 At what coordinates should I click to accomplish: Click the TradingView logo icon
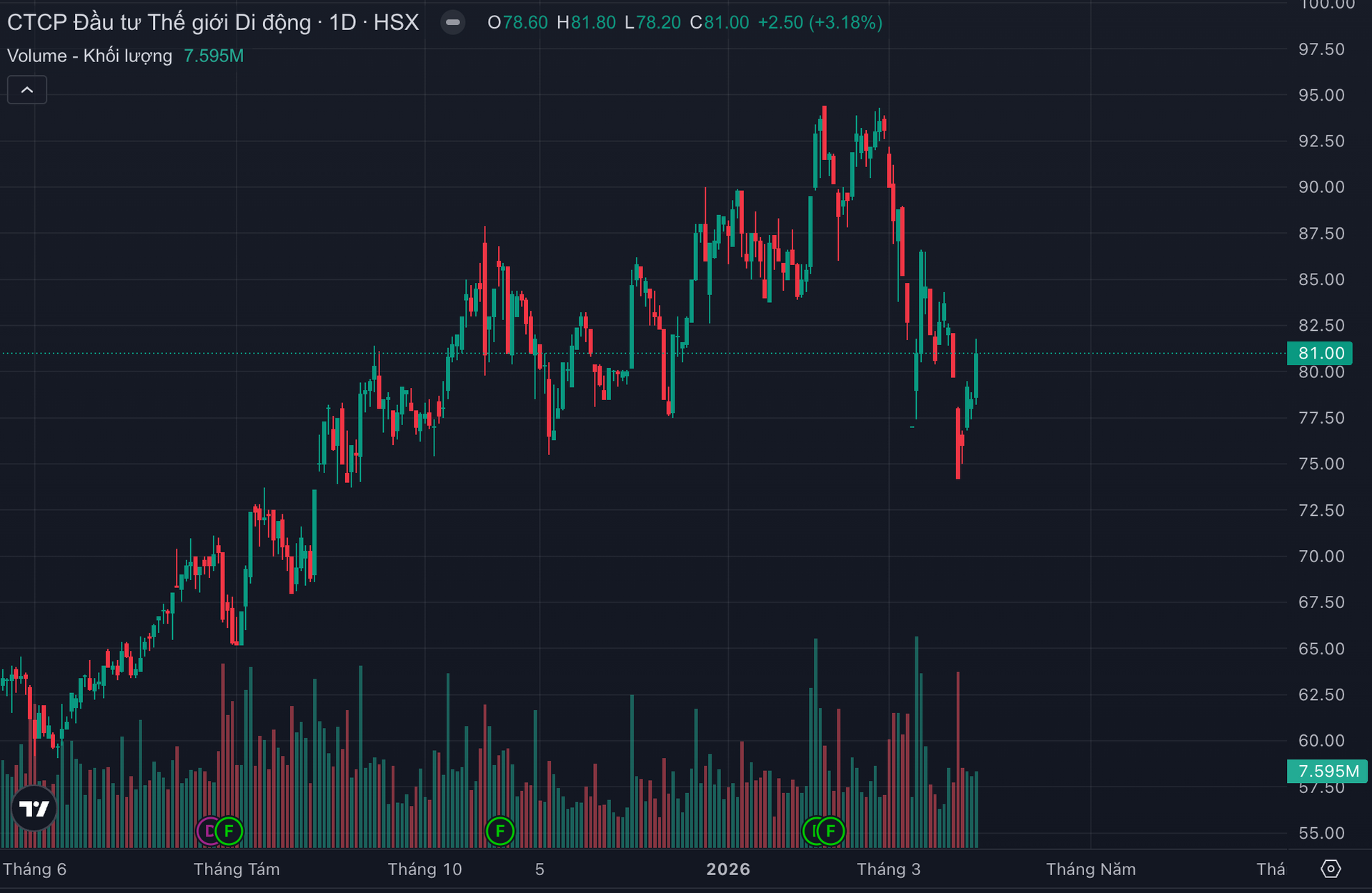34,808
